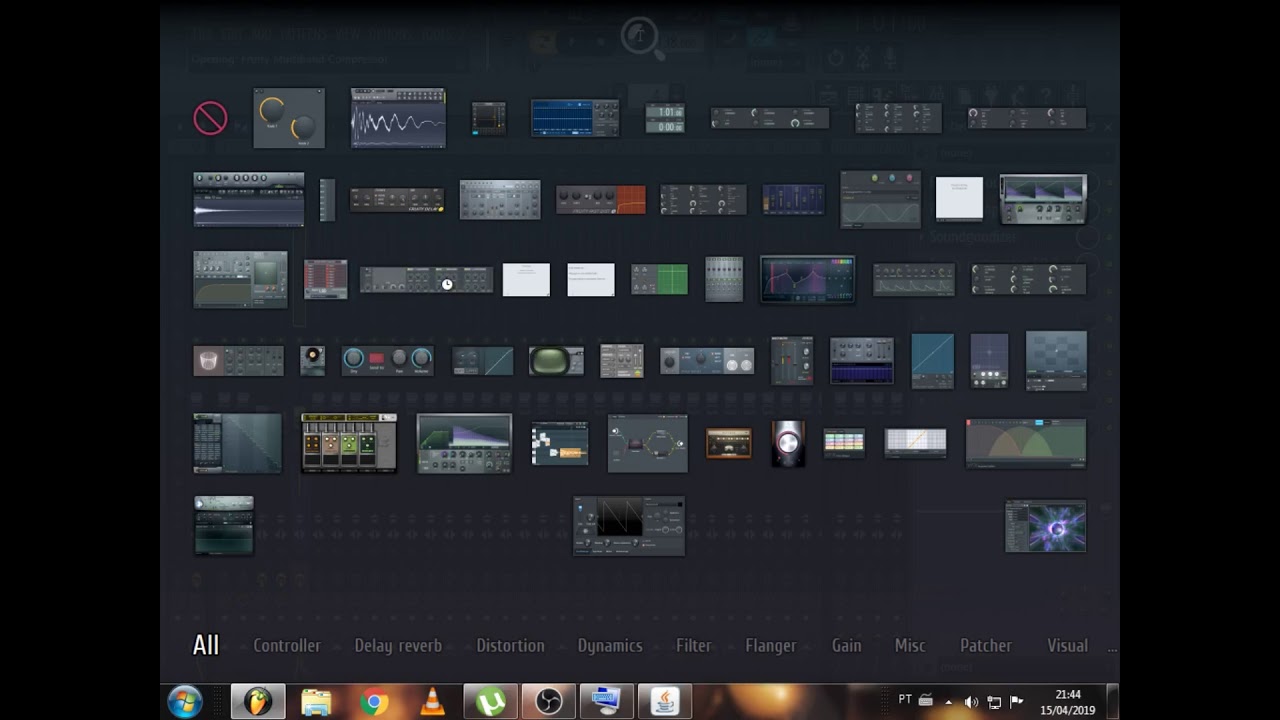Screen dimensions: 1280x720
Task: Select the narrow vertical strip plugin thumbnail
Action: [x=327, y=199]
